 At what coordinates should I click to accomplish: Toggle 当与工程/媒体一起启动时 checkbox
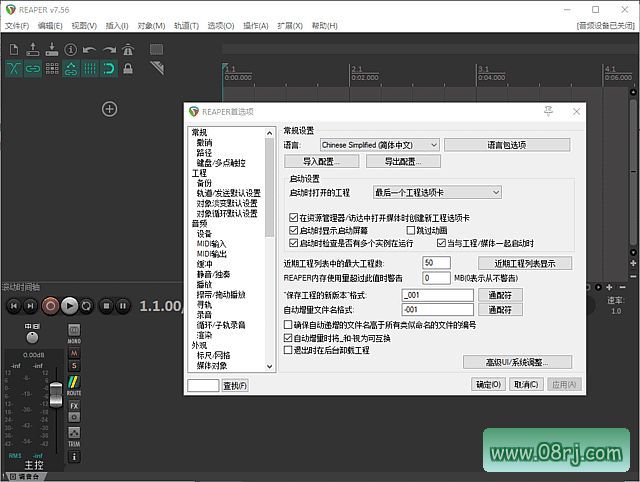[441, 243]
